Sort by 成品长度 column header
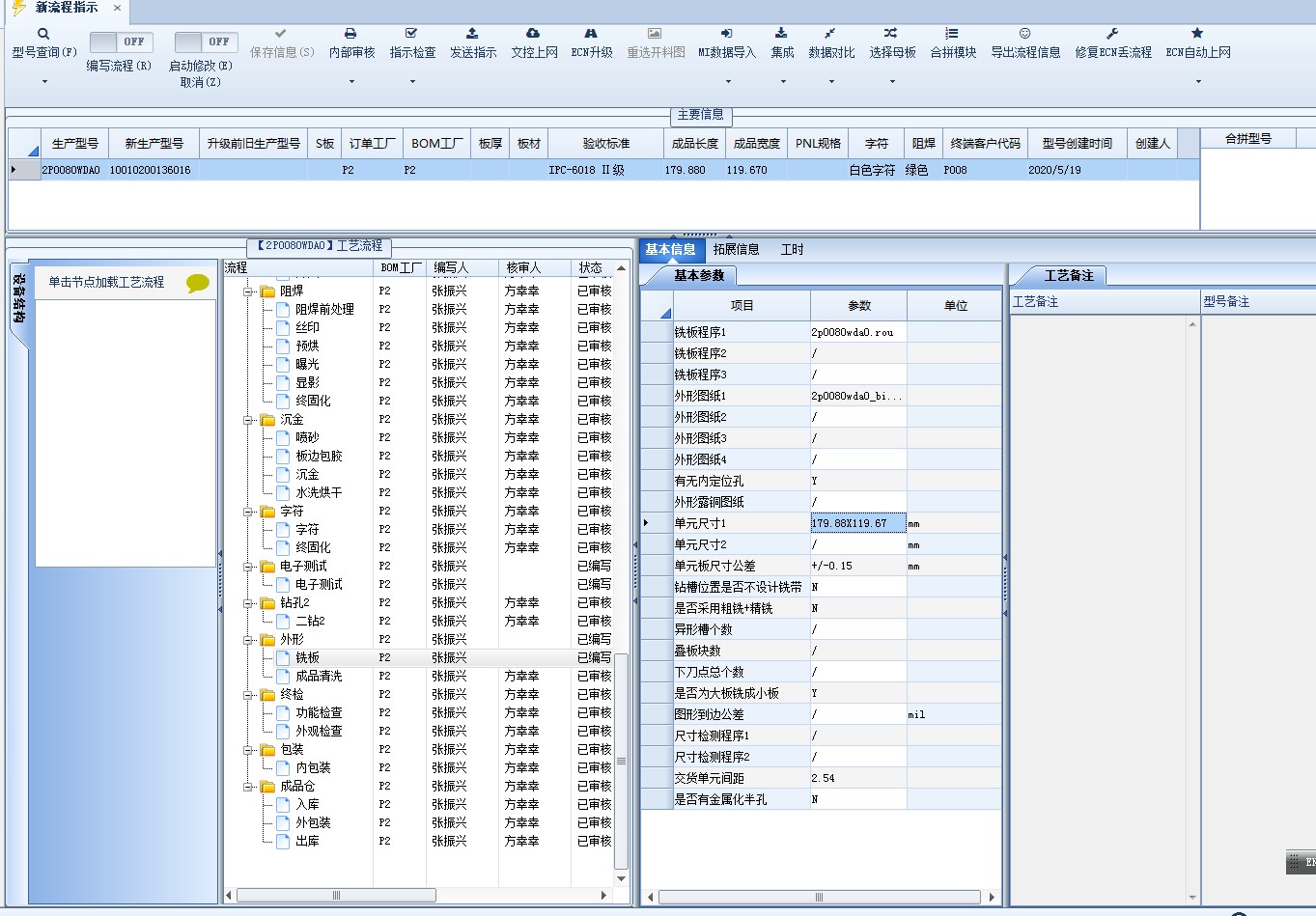 point(695,143)
